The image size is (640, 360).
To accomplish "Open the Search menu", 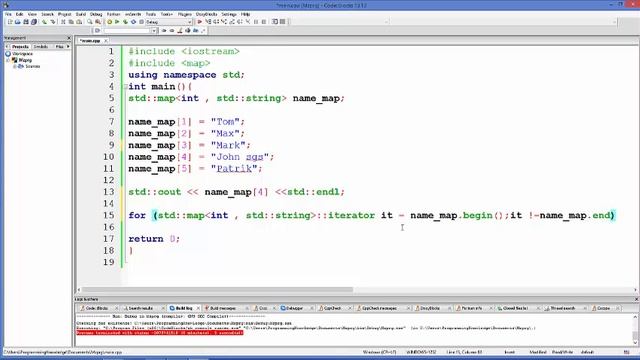I will 47,14.
